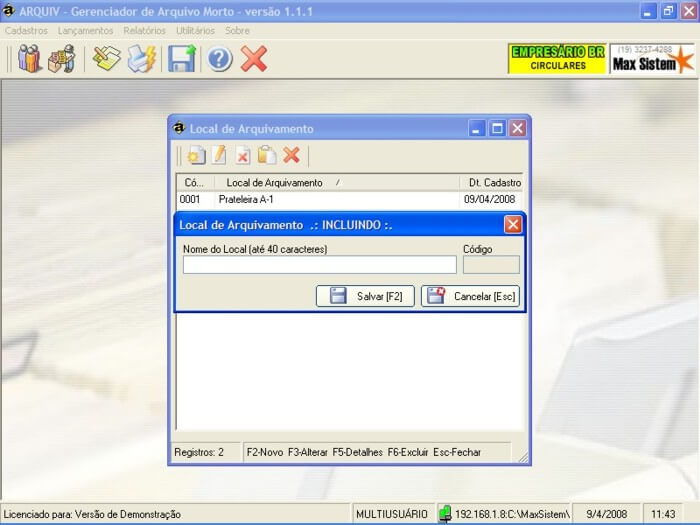
Task: Click the network path icon in status bar
Action: (x=445, y=514)
